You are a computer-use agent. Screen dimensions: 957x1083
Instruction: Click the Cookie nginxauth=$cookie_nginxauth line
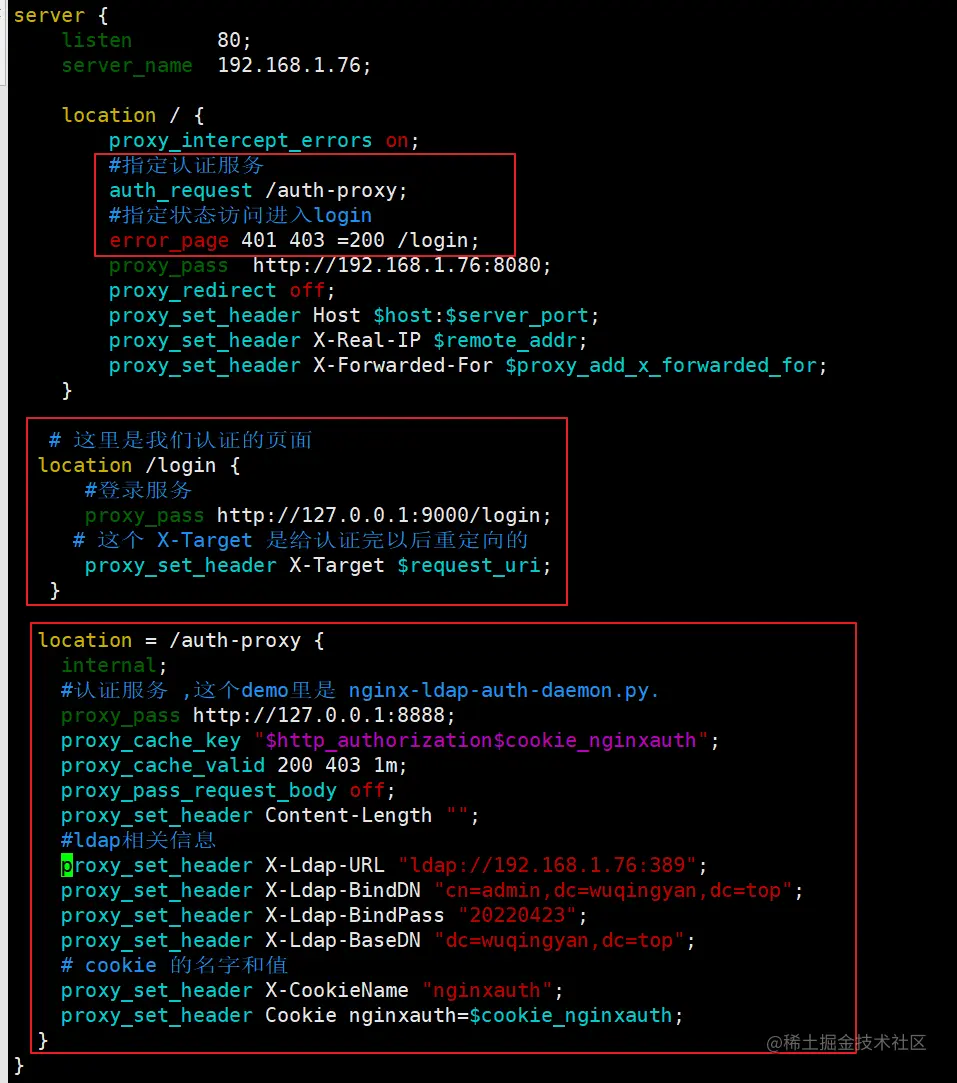tap(372, 1016)
